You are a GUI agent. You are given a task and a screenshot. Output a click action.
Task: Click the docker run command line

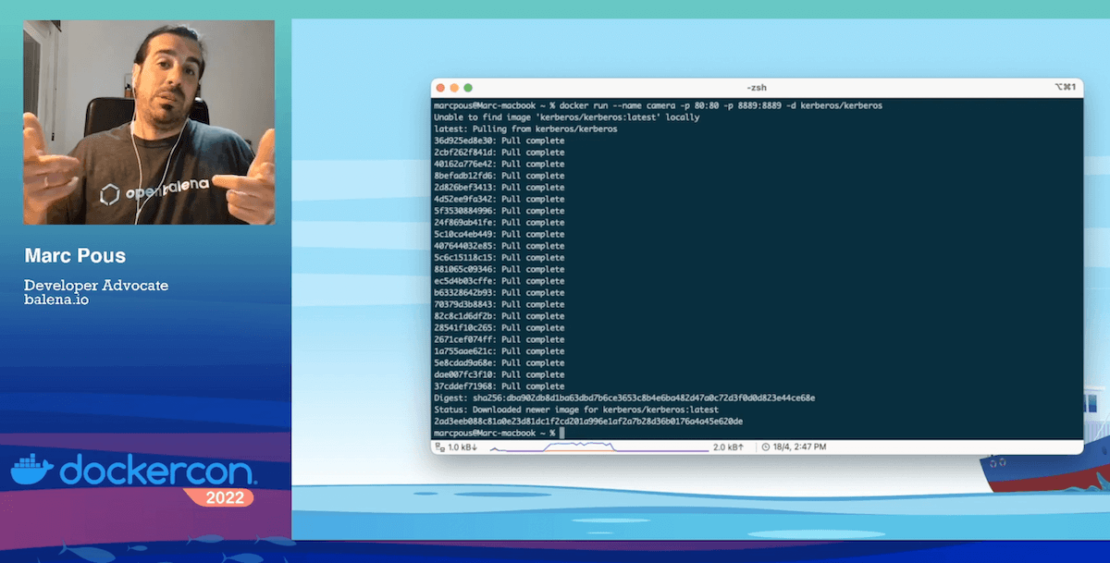(658, 105)
